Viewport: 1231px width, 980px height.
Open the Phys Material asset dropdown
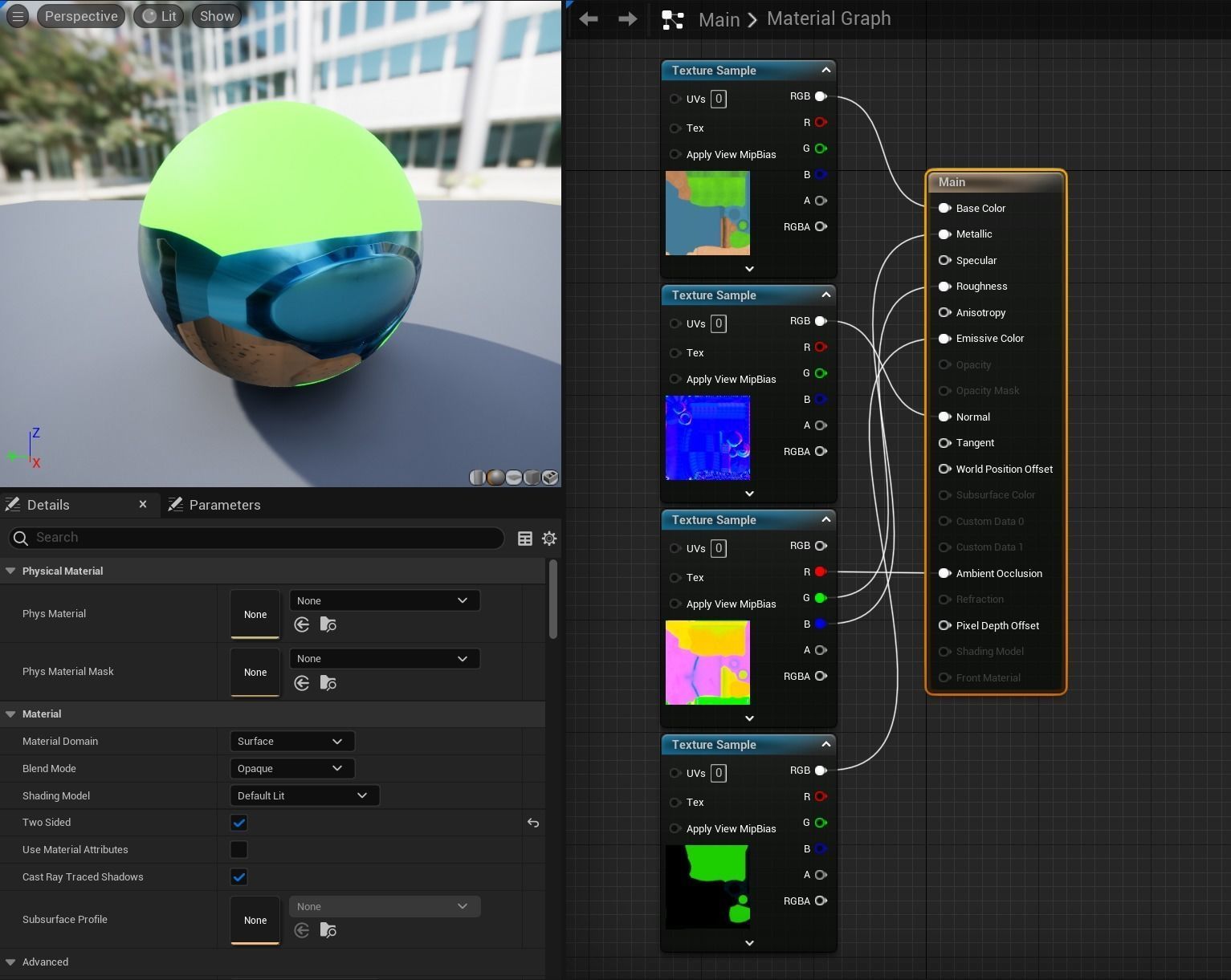coord(385,600)
